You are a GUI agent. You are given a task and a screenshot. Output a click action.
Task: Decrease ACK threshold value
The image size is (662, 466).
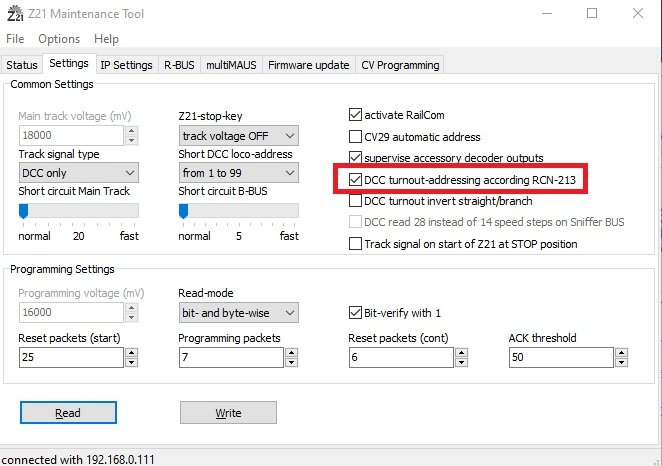pyautogui.click(x=621, y=362)
